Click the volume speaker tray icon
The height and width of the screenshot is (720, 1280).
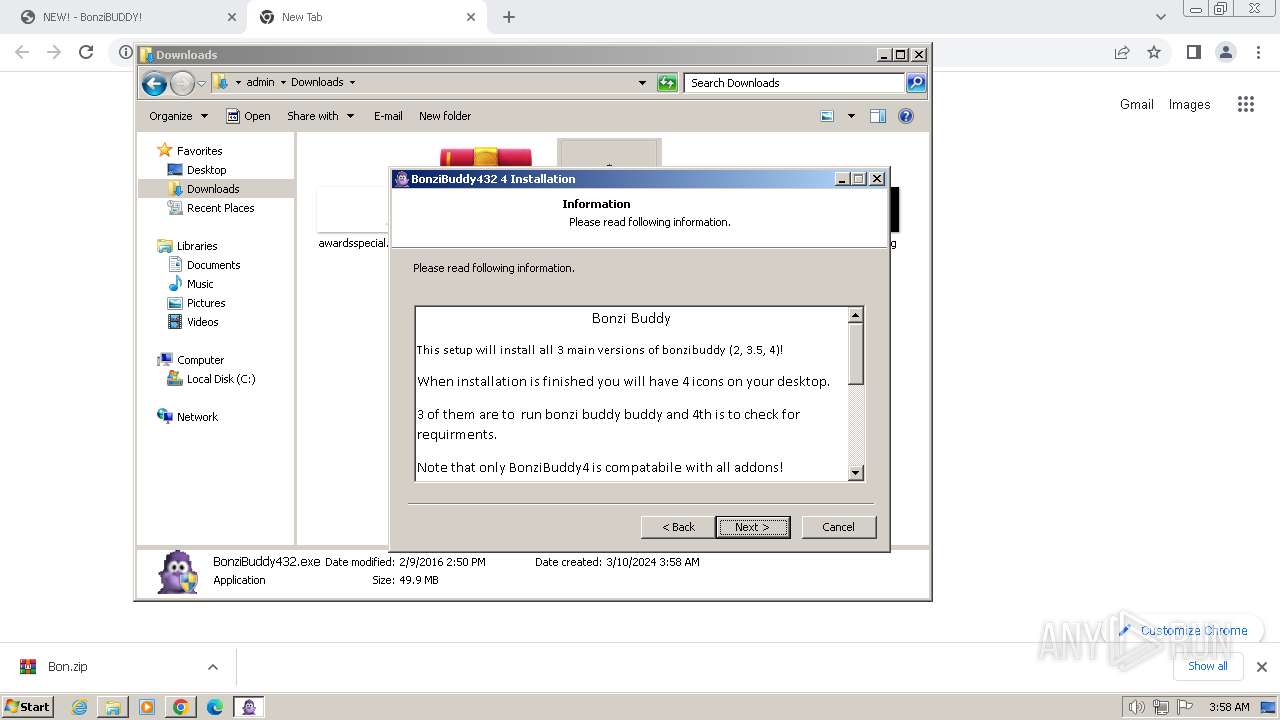(1136, 707)
